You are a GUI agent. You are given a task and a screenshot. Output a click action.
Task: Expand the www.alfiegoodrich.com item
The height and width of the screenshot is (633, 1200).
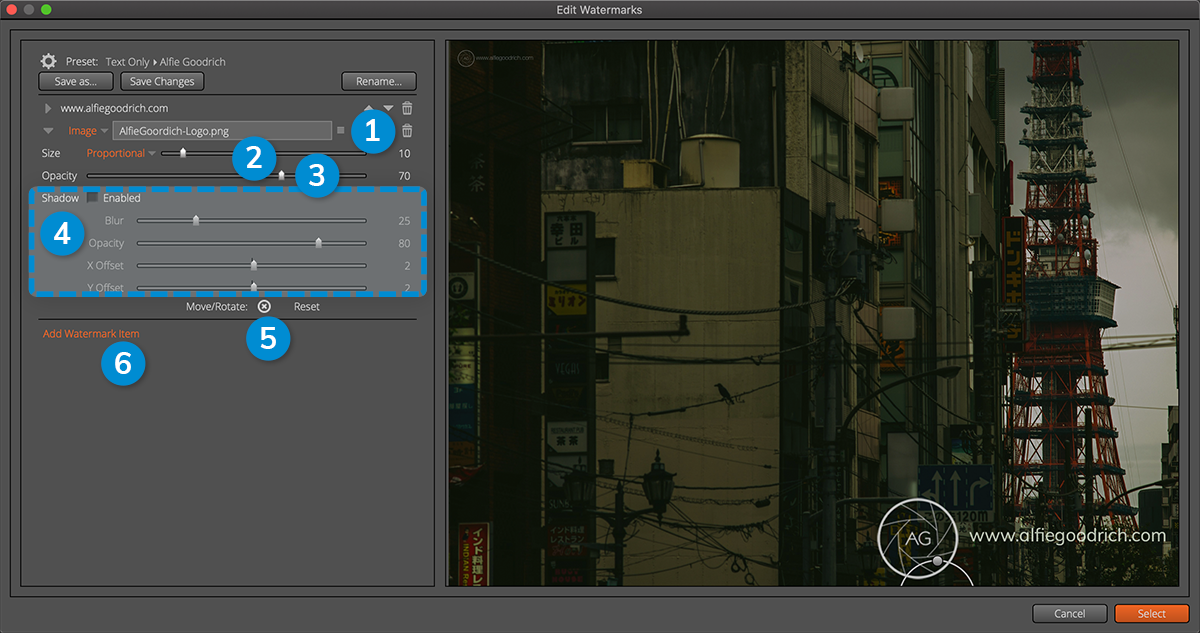(48, 108)
